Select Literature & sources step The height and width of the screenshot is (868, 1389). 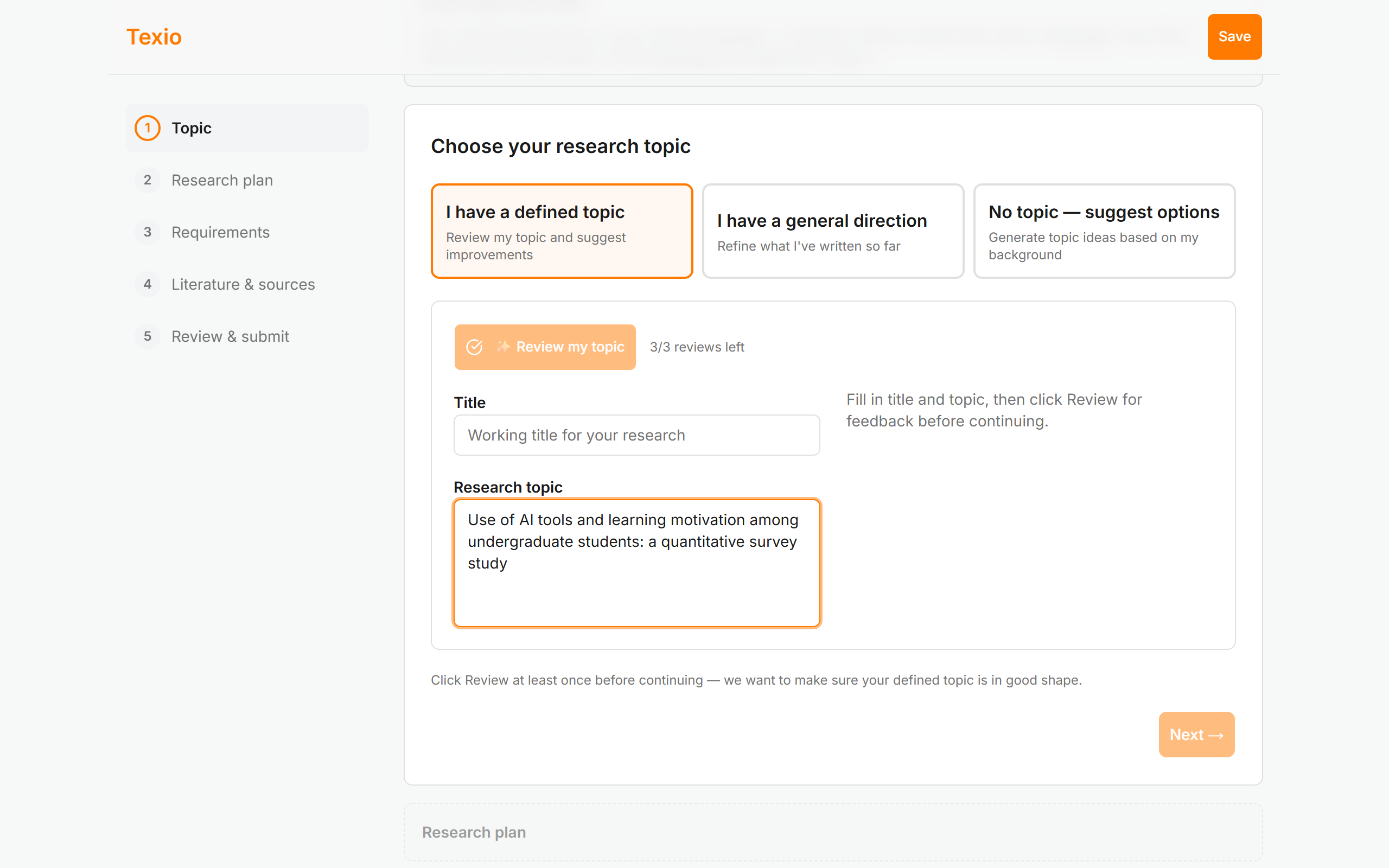(247, 284)
